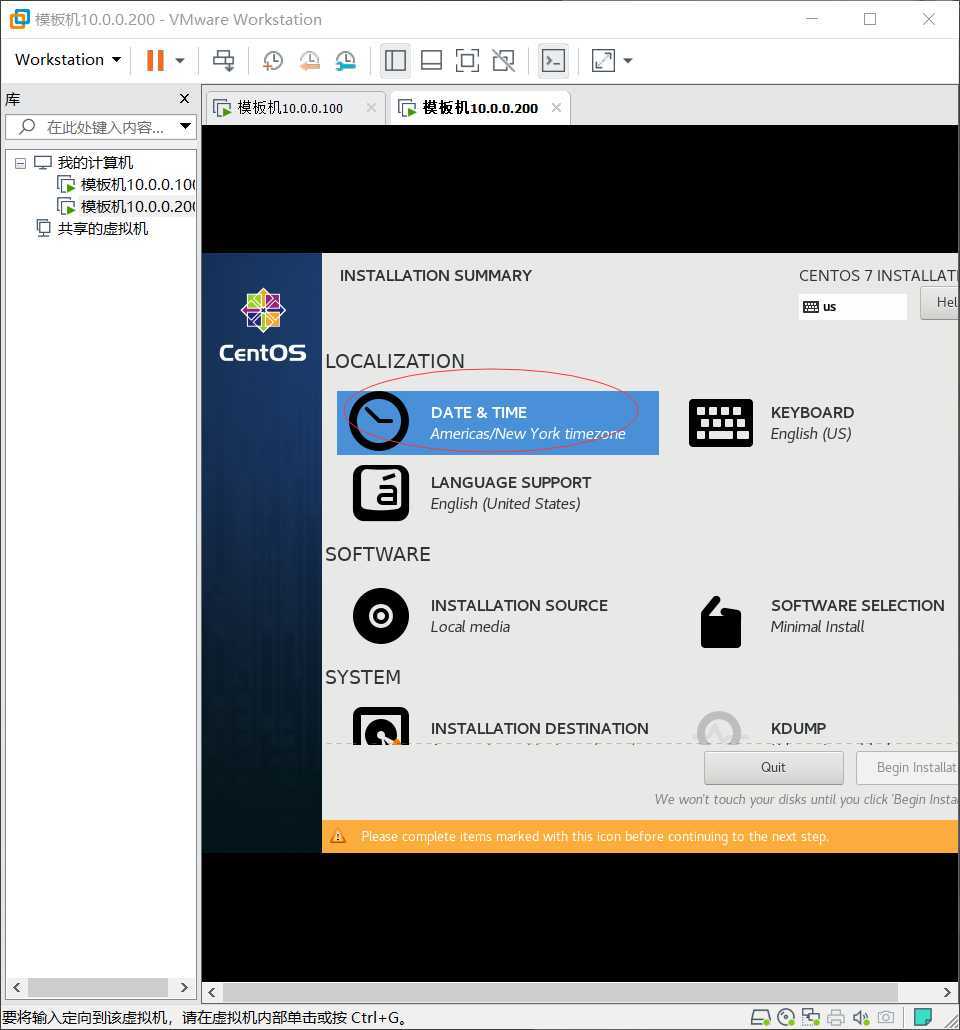960x1030 pixels.
Task: Maximize the VMware Workstation window
Action: pos(869,19)
